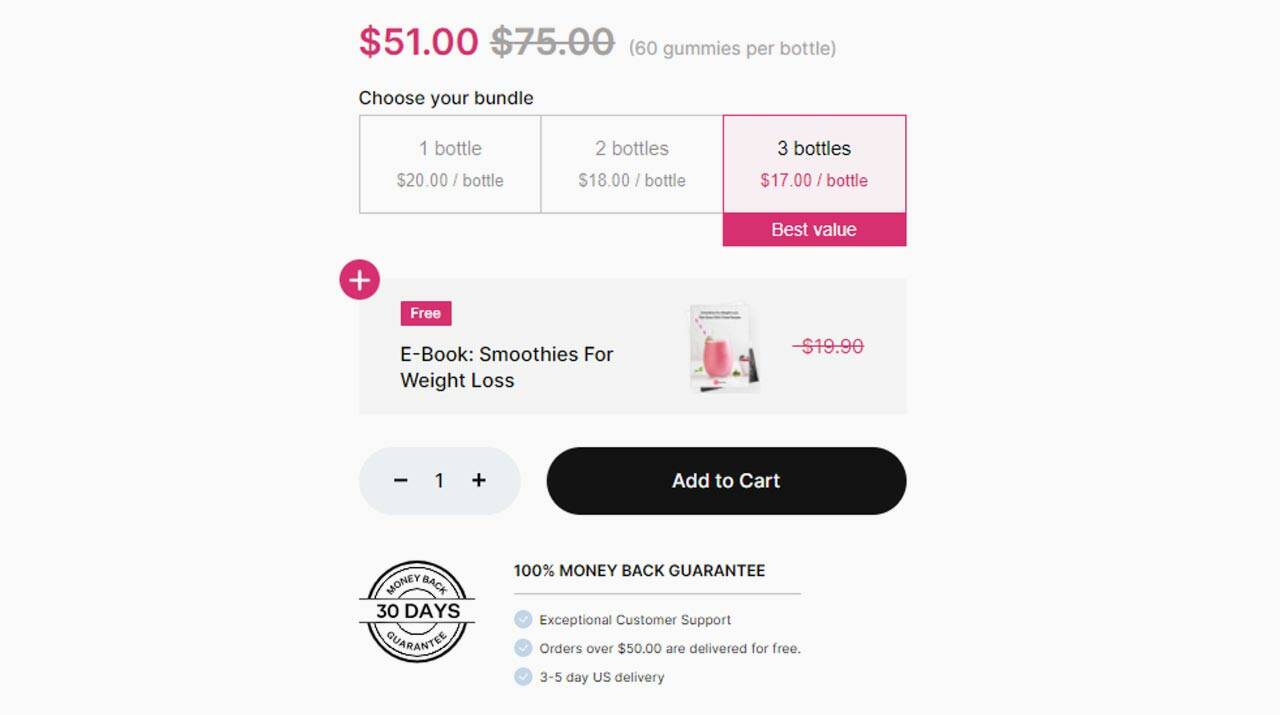Increase quantity with the plus button
This screenshot has height=715, width=1280.
coord(479,481)
